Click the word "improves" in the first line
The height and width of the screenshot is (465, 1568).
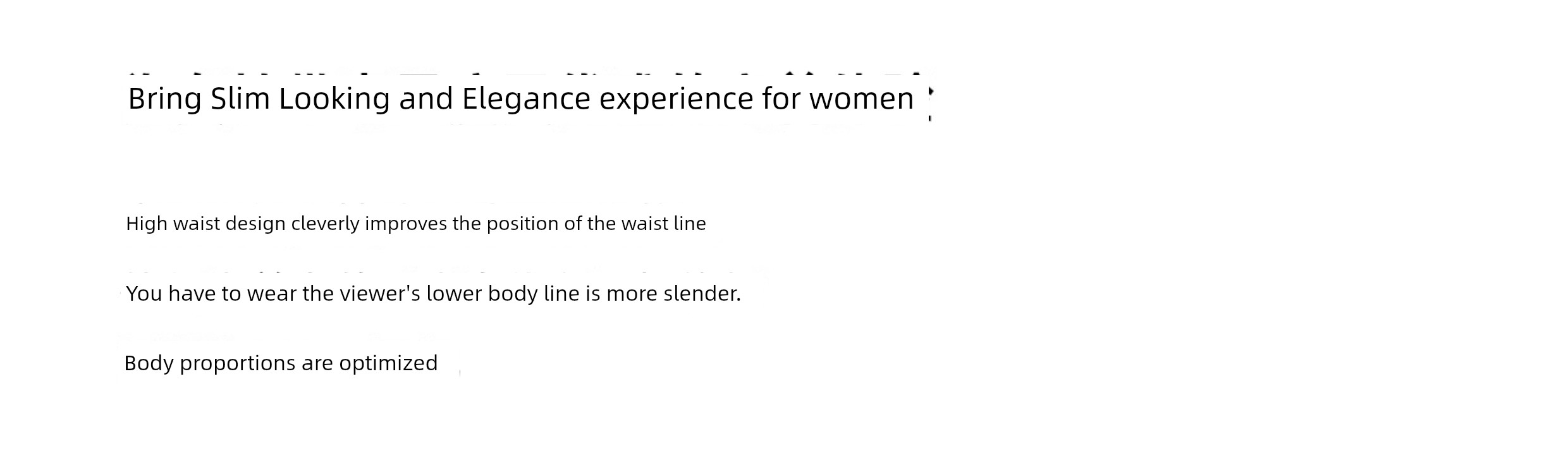407,224
